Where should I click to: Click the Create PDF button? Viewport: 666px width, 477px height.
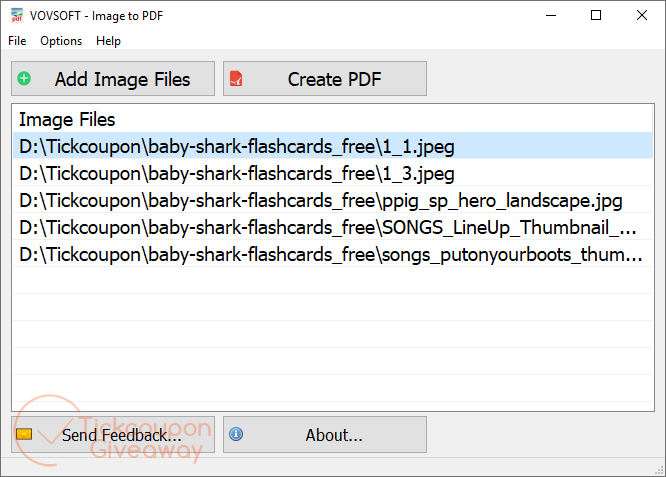325,79
